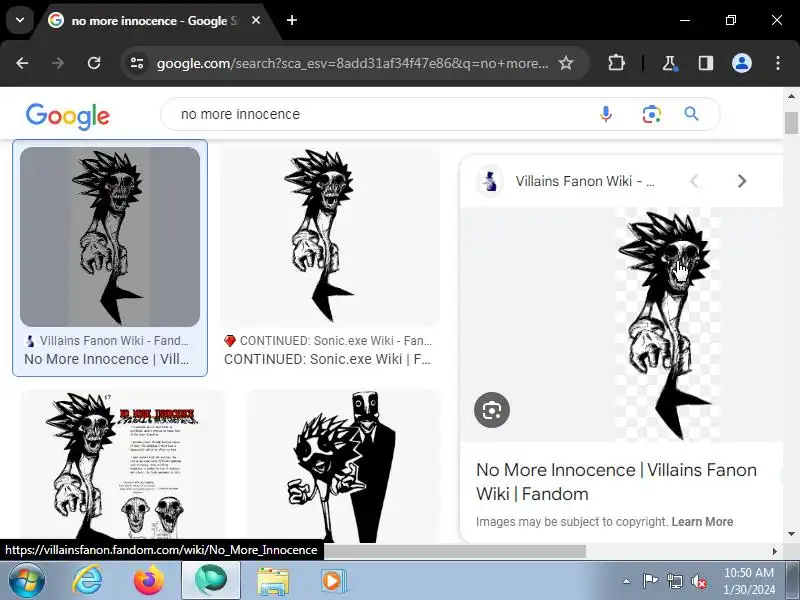800x600 pixels.
Task: Click 'No More Innocence | Vill...' result caption
Action: [x=107, y=359]
